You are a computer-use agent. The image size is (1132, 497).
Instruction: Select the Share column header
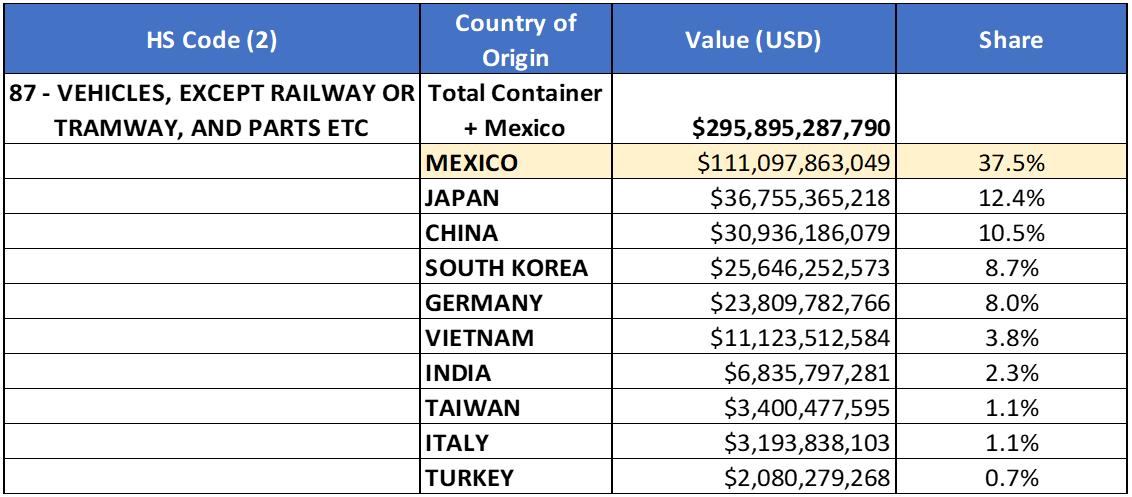1010,40
